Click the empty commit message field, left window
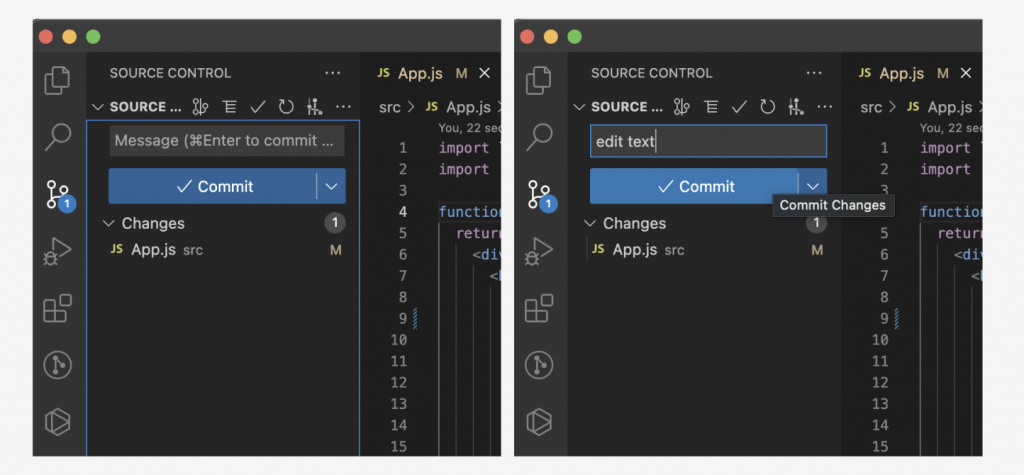The width and height of the screenshot is (1024, 475). [226, 141]
